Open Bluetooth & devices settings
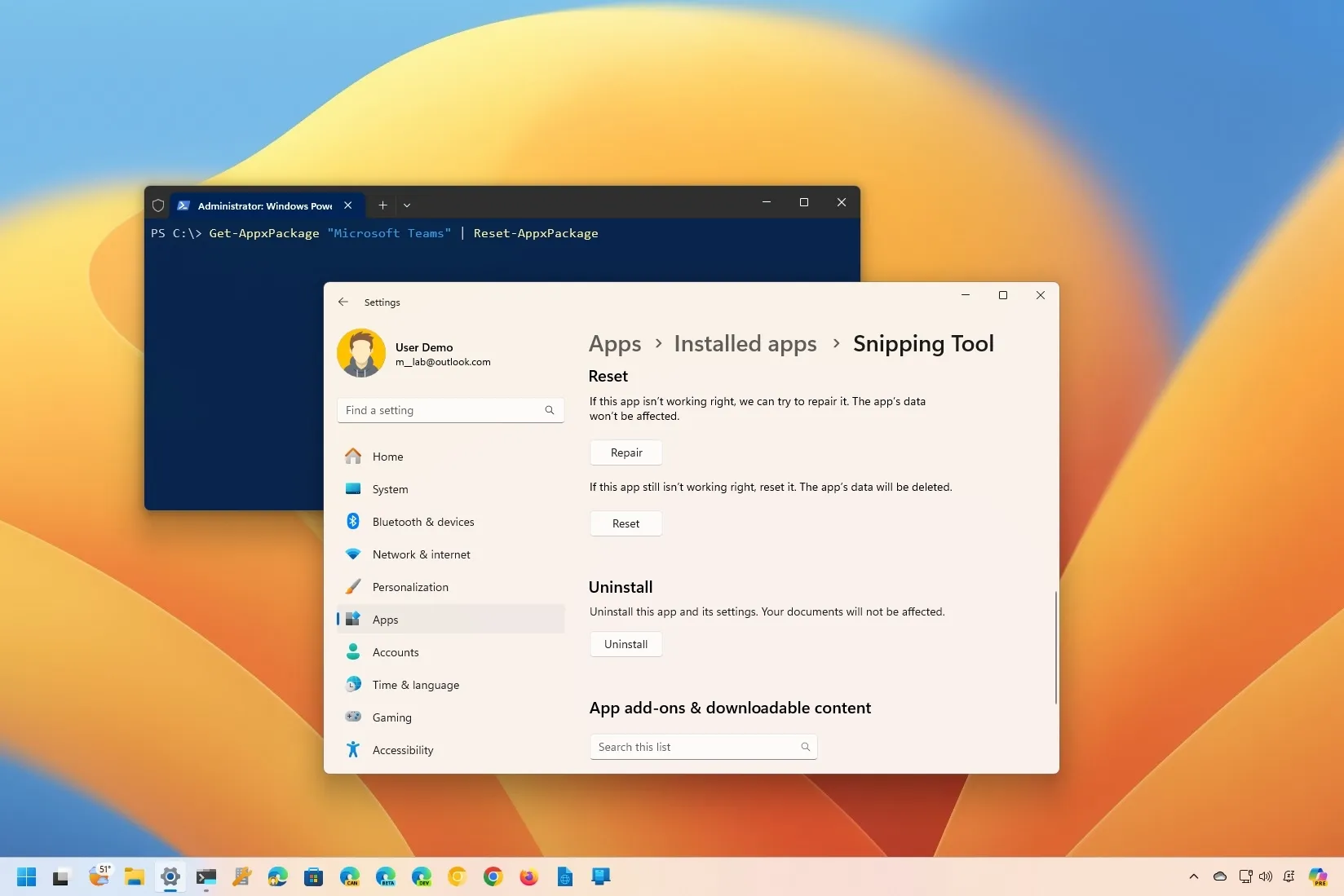Viewport: 1344px width, 896px height. [x=422, y=522]
